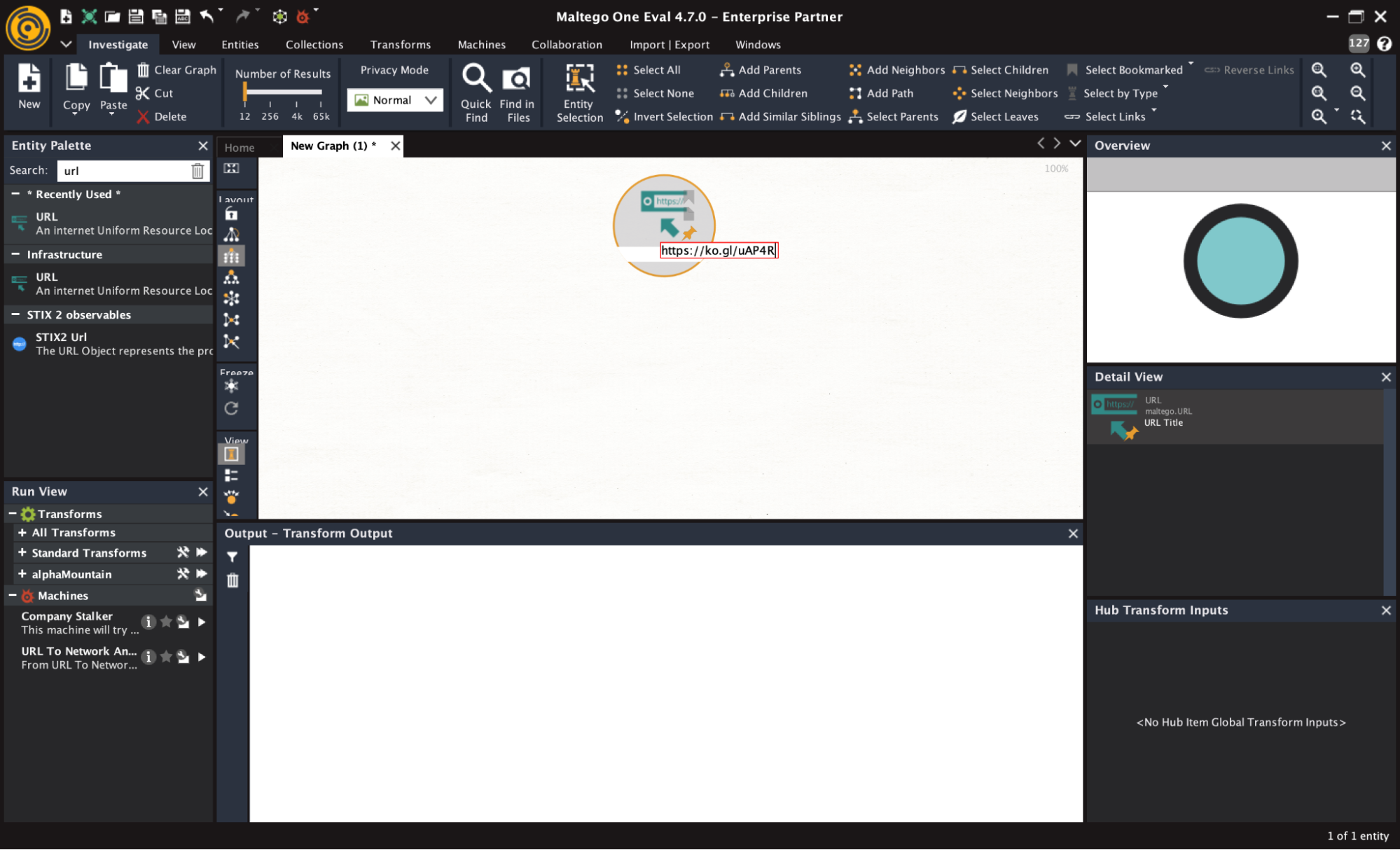This screenshot has height=850, width=1400.
Task: Click the undo arrow icon
Action: click(x=207, y=15)
